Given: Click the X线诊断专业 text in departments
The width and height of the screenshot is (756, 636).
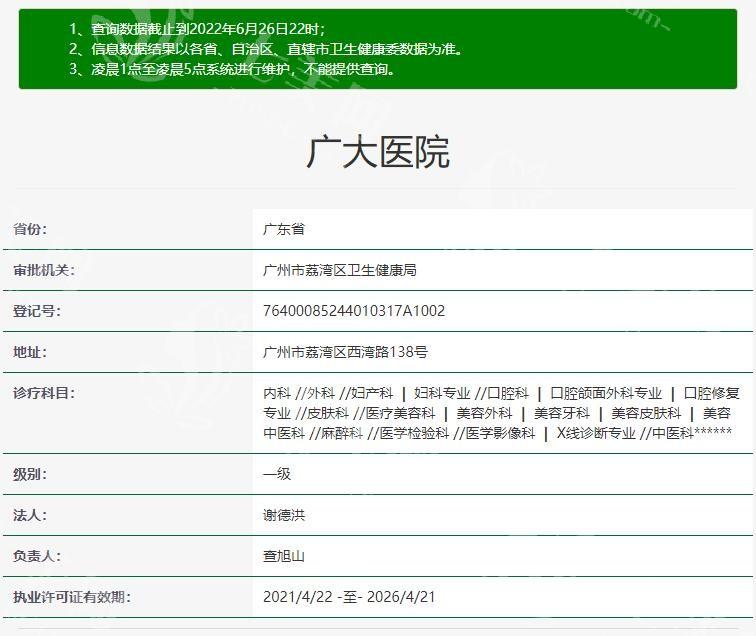Looking at the screenshot, I should pos(596,433).
